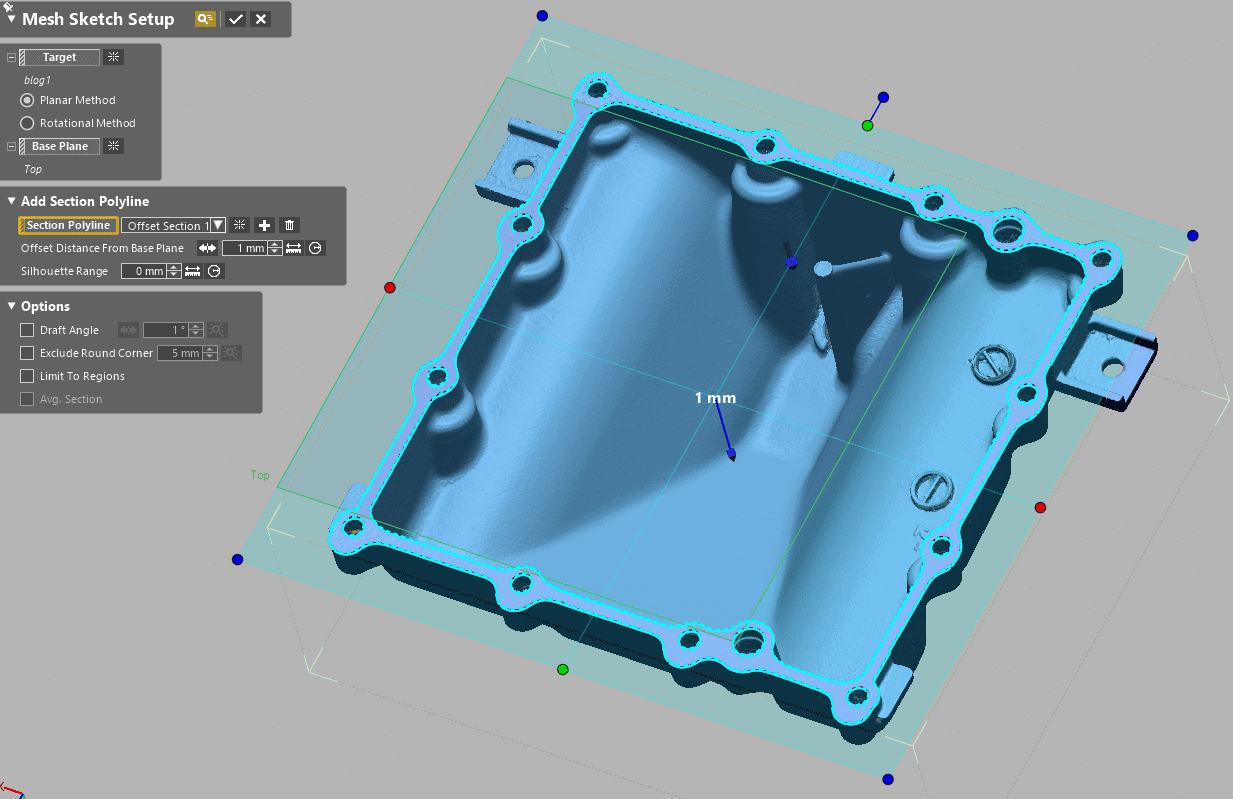This screenshot has width=1233, height=799.
Task: Confirm Mesh Sketch Setup with the checkmark
Action: click(x=236, y=19)
